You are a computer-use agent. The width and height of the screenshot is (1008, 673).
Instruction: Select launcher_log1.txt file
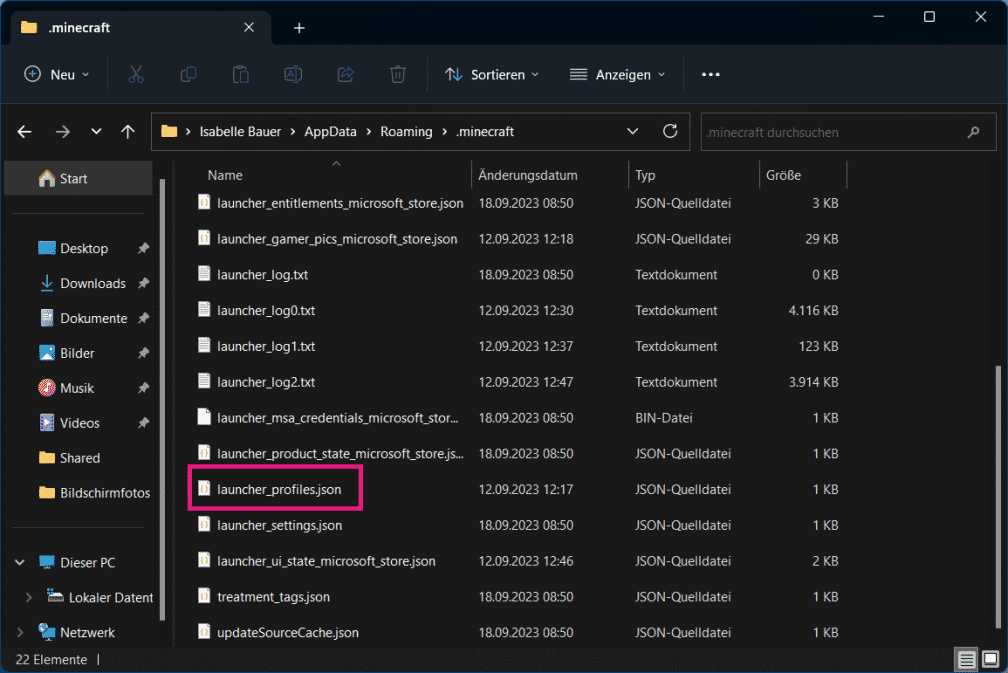tap(266, 346)
